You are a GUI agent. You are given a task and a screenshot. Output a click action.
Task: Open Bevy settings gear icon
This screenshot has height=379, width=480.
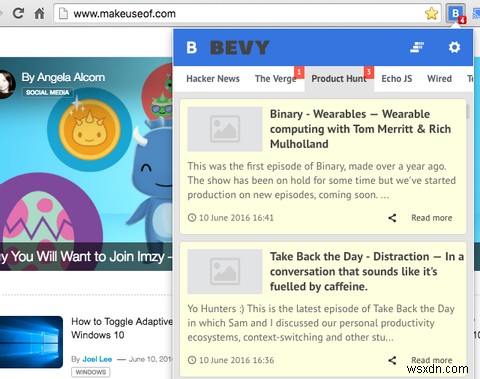(x=454, y=47)
